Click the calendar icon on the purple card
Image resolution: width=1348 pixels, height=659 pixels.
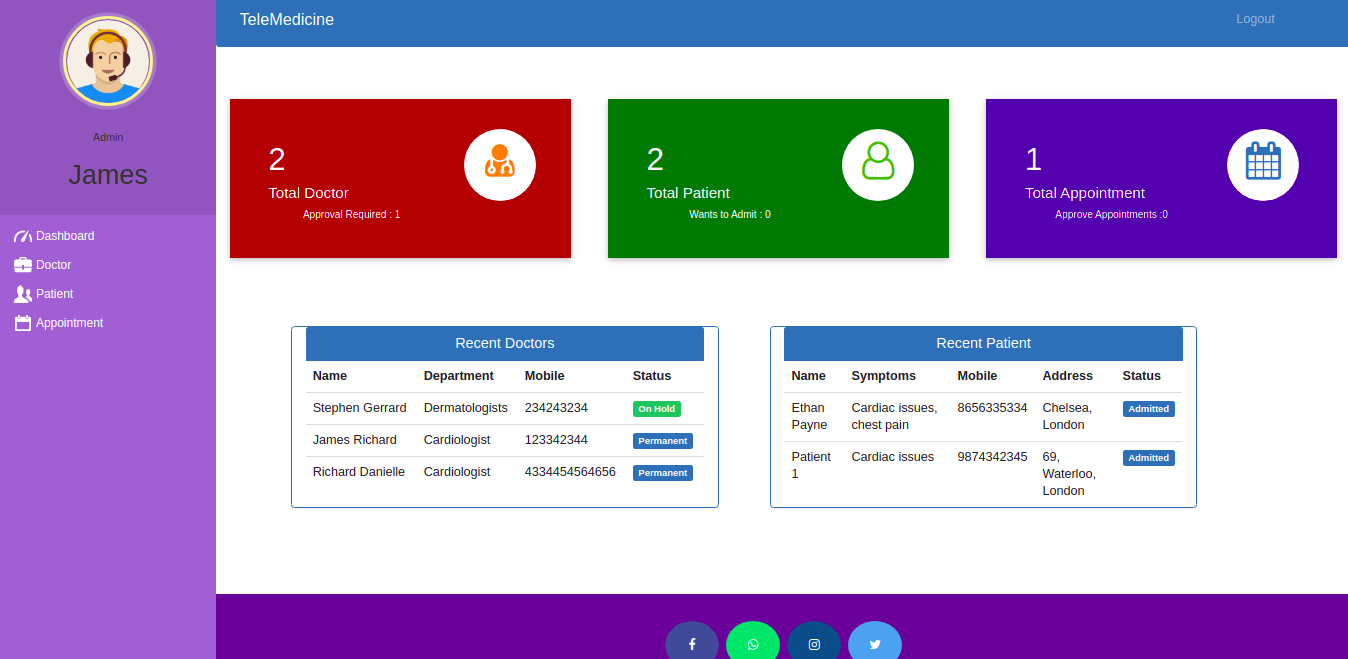[x=1262, y=164]
